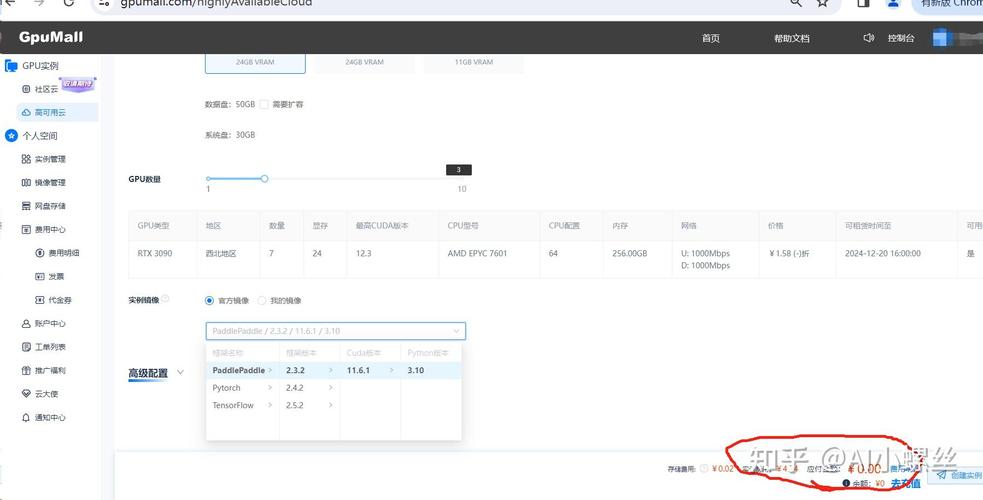Click the announcement speaker icon in header

tap(868, 38)
